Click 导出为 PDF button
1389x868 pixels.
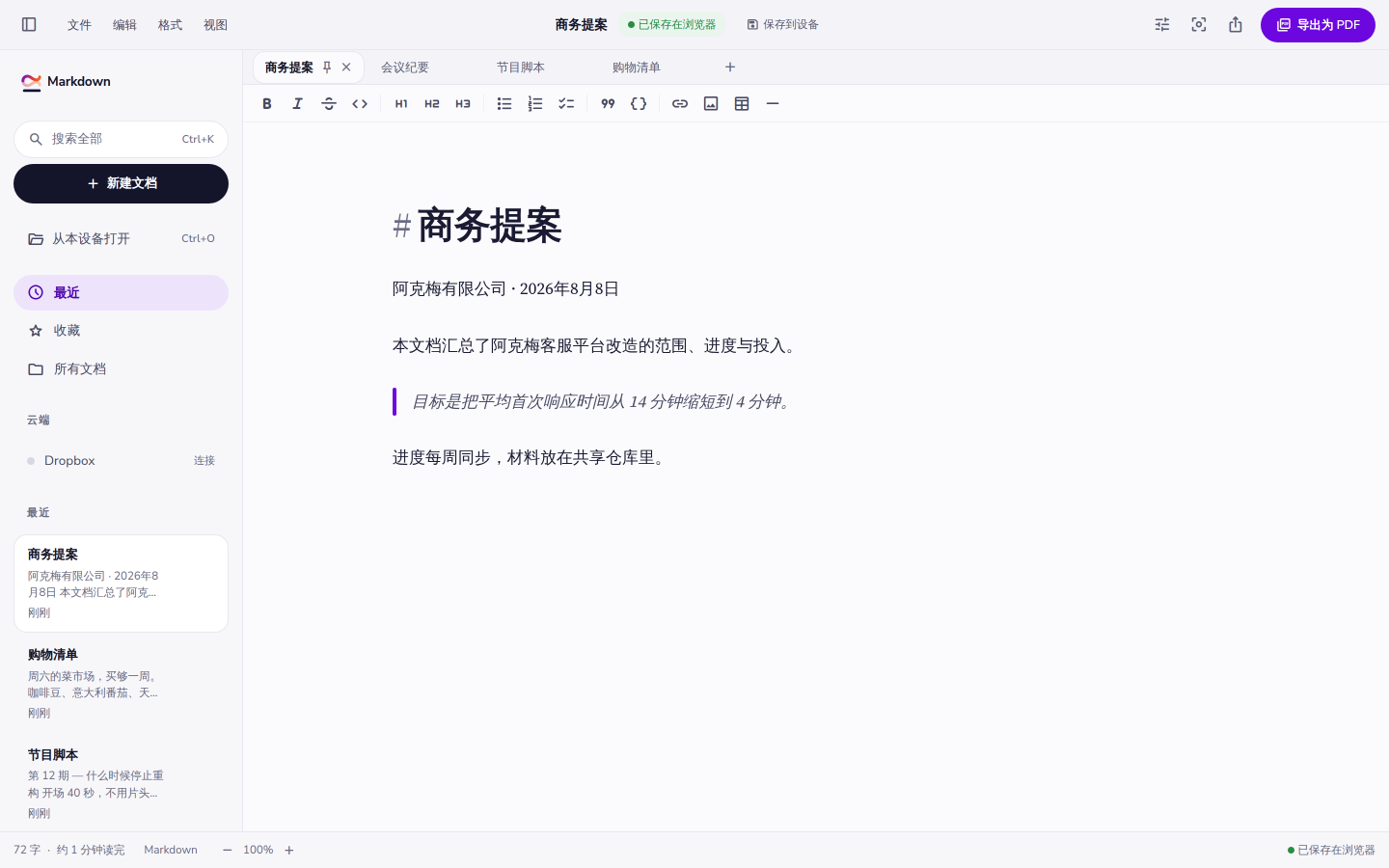point(1318,25)
